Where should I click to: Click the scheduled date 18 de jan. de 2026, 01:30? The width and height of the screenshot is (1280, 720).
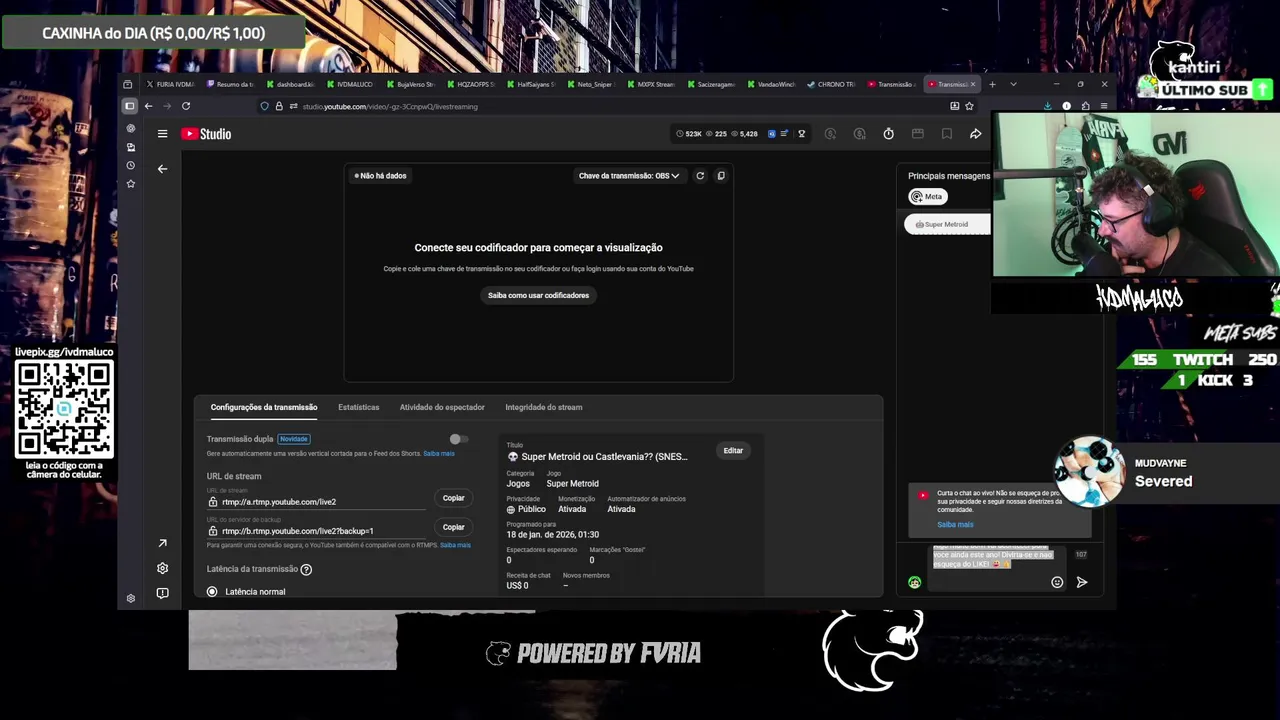point(553,535)
